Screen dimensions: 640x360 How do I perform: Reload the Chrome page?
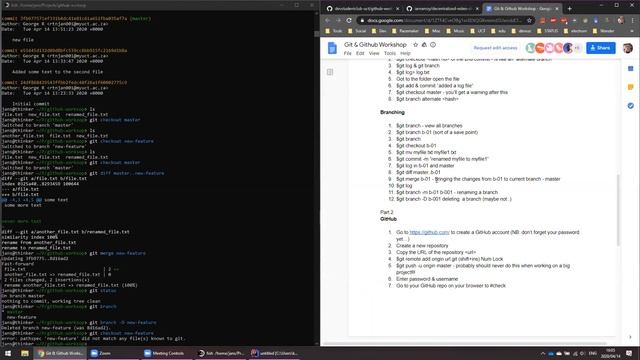click(349, 20)
